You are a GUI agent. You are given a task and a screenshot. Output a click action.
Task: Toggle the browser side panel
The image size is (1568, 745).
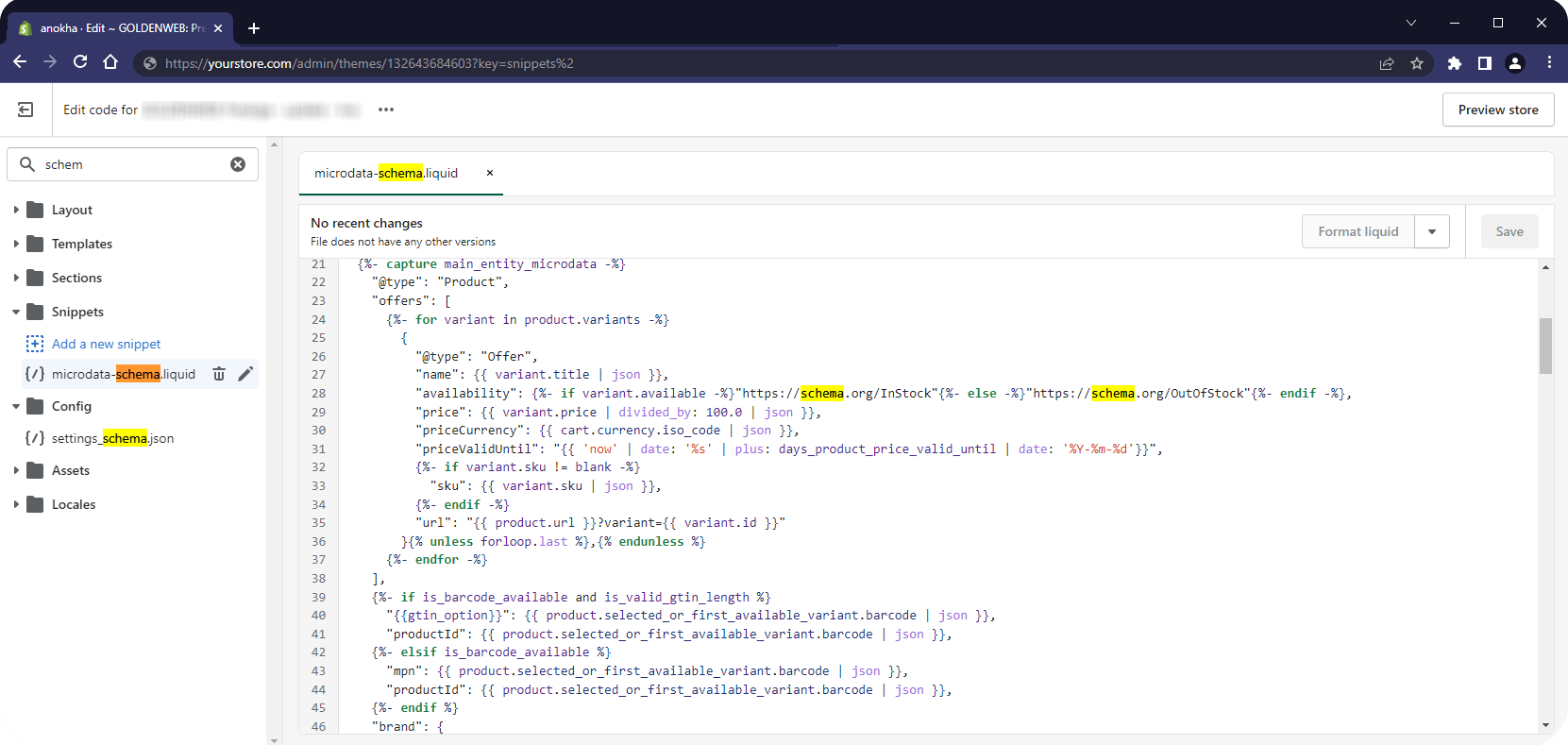pyautogui.click(x=1485, y=63)
